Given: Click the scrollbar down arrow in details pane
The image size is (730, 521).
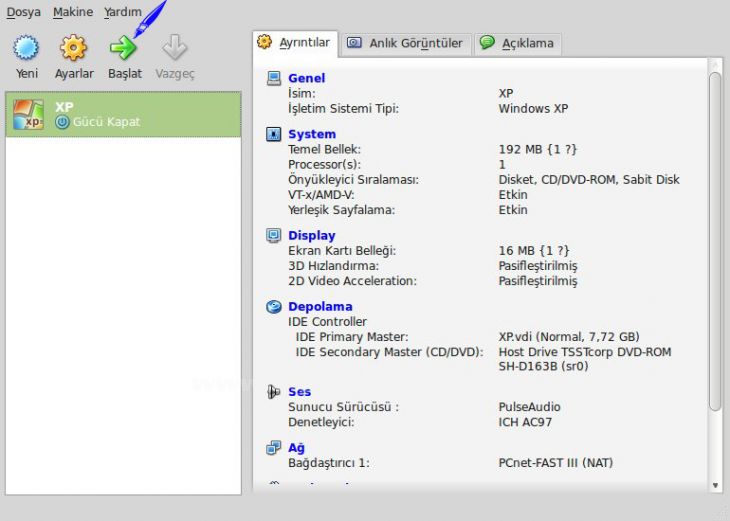Looking at the screenshot, I should pos(715,486).
